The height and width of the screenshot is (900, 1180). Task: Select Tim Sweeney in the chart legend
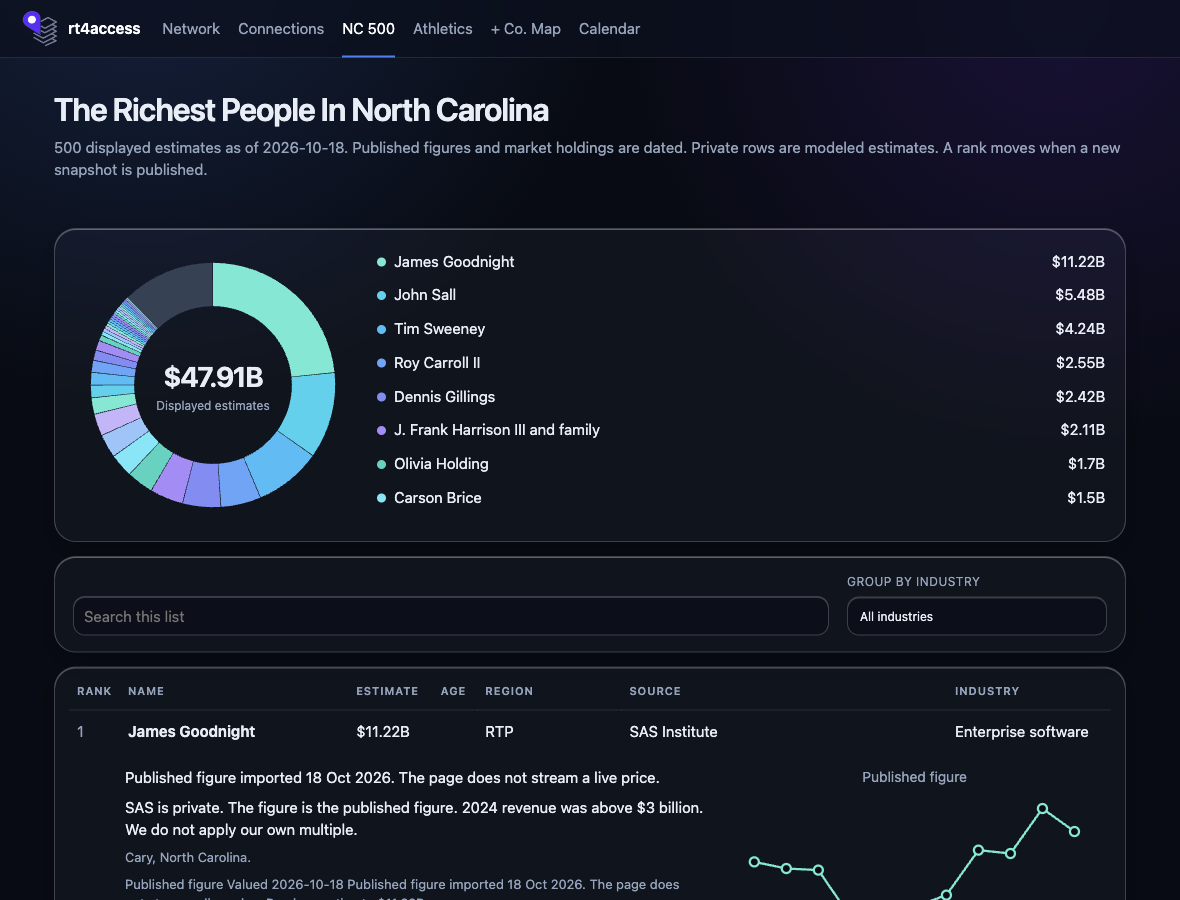tap(439, 329)
